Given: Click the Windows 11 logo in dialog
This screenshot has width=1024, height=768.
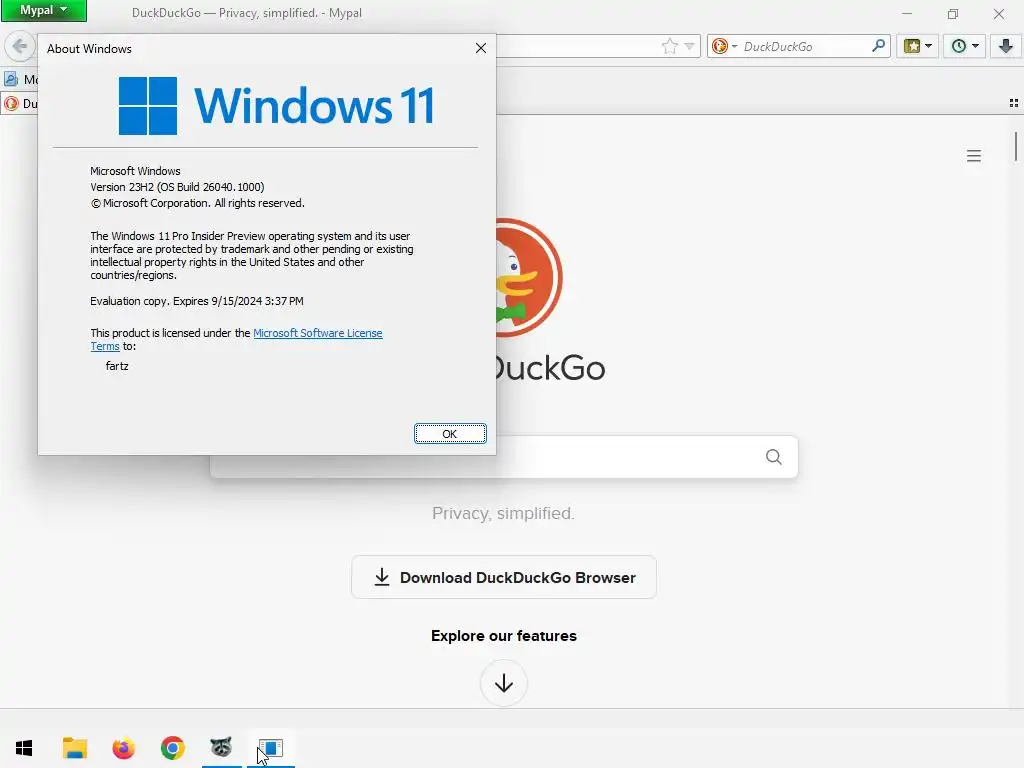Looking at the screenshot, I should point(276,106).
